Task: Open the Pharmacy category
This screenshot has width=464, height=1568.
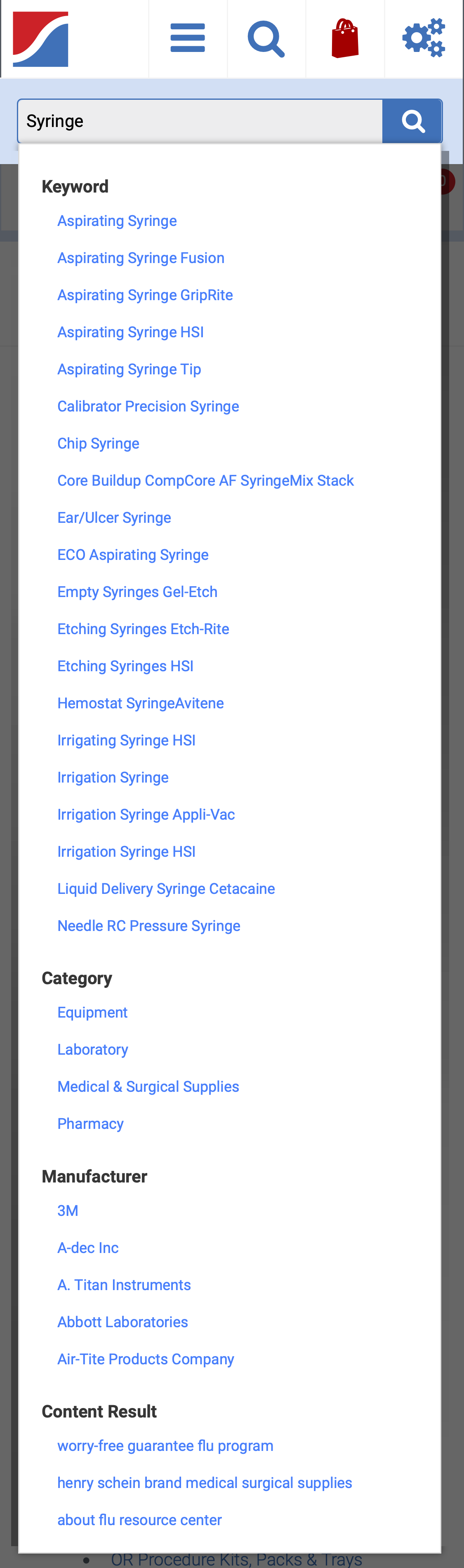Action: tap(90, 1124)
